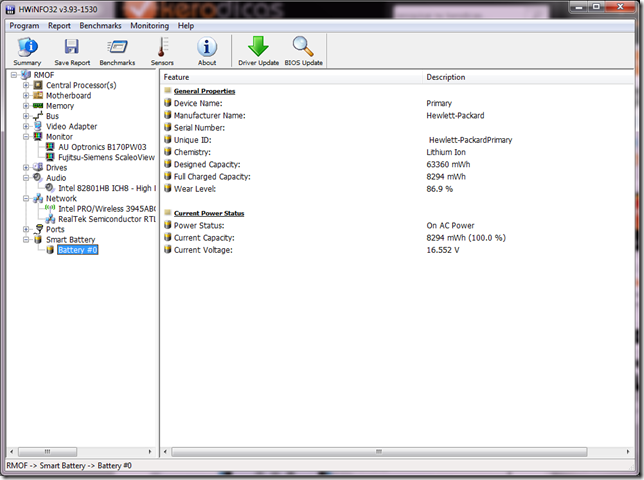Select the Manufacturer Name row
644x480 pixels.
[x=398, y=115]
